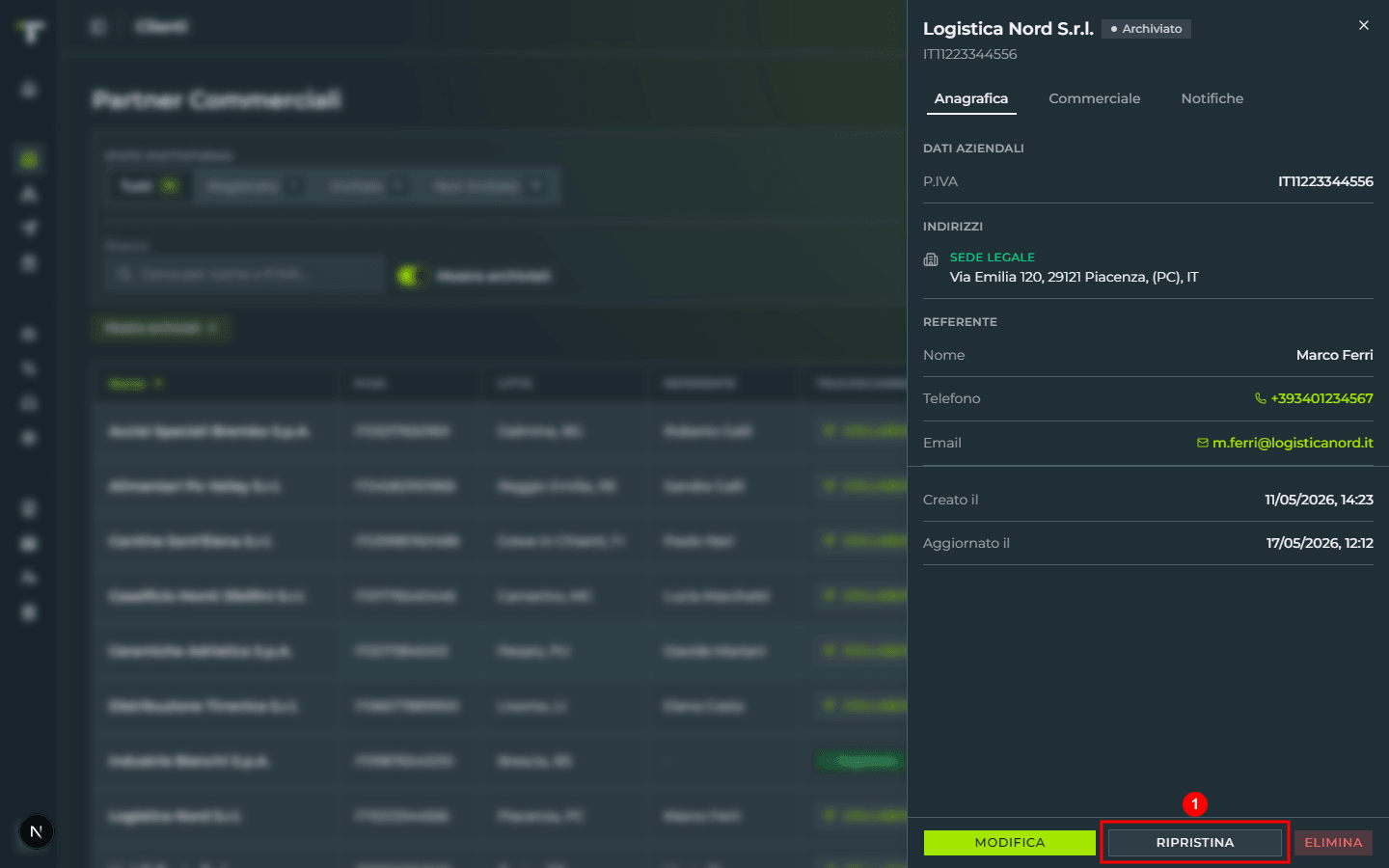Click the building icon beside Sede Legale

[x=931, y=259]
